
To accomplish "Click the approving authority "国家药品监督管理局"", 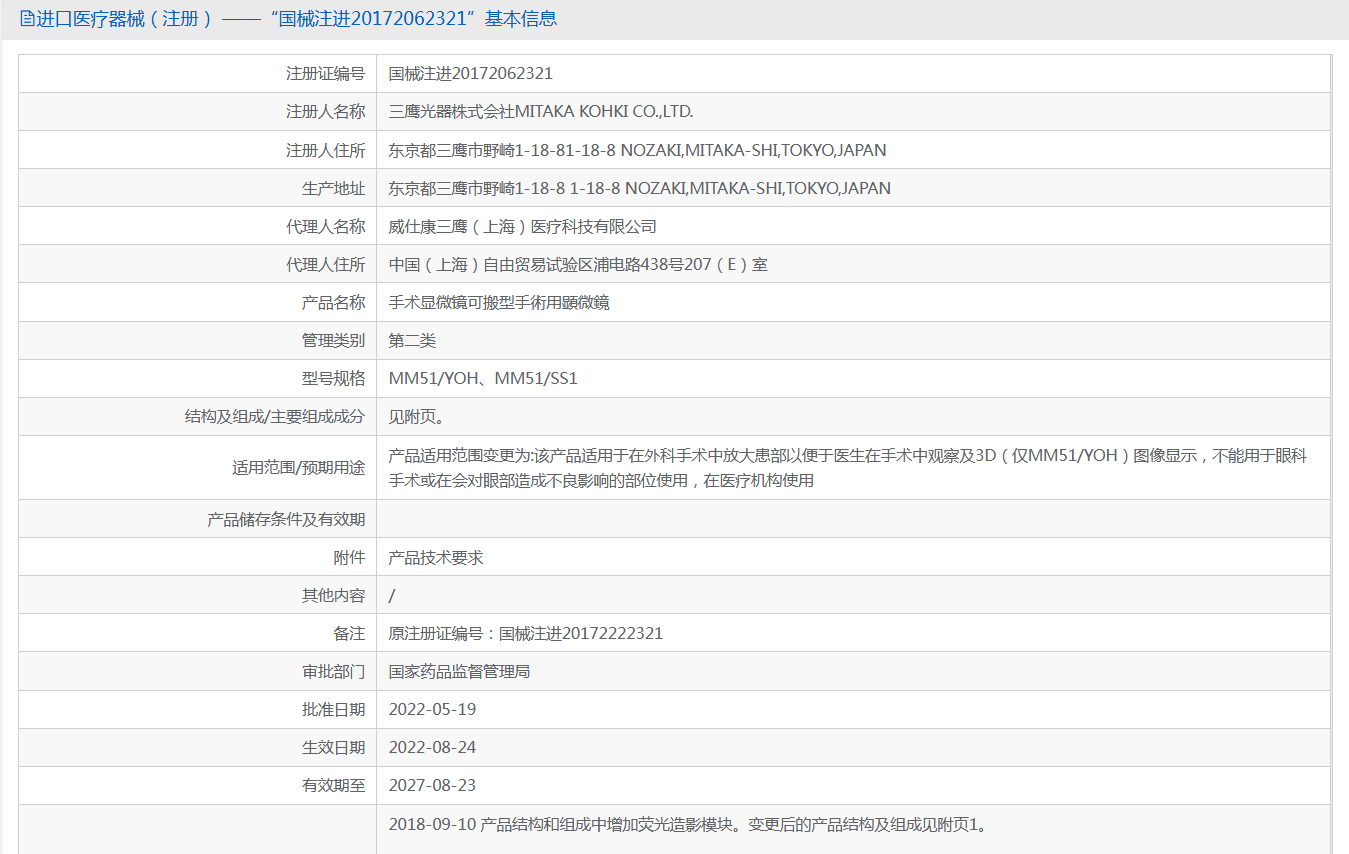I will (x=459, y=671).
